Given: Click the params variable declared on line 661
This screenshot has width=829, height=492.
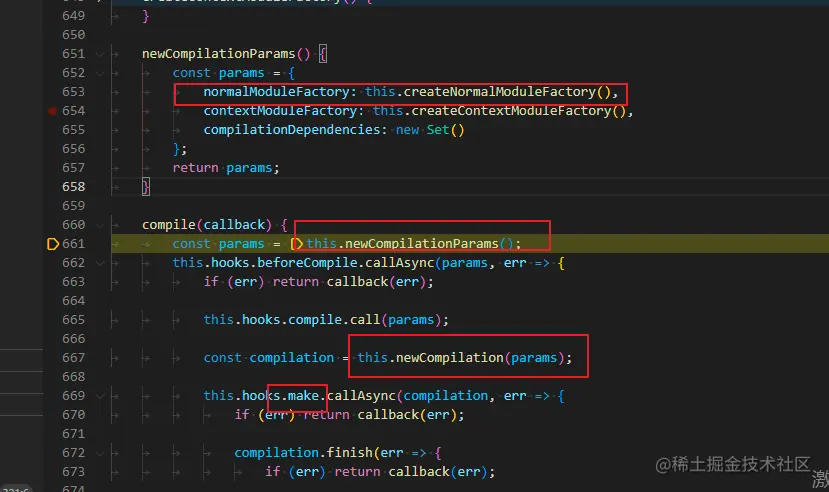Looking at the screenshot, I should tap(241, 244).
